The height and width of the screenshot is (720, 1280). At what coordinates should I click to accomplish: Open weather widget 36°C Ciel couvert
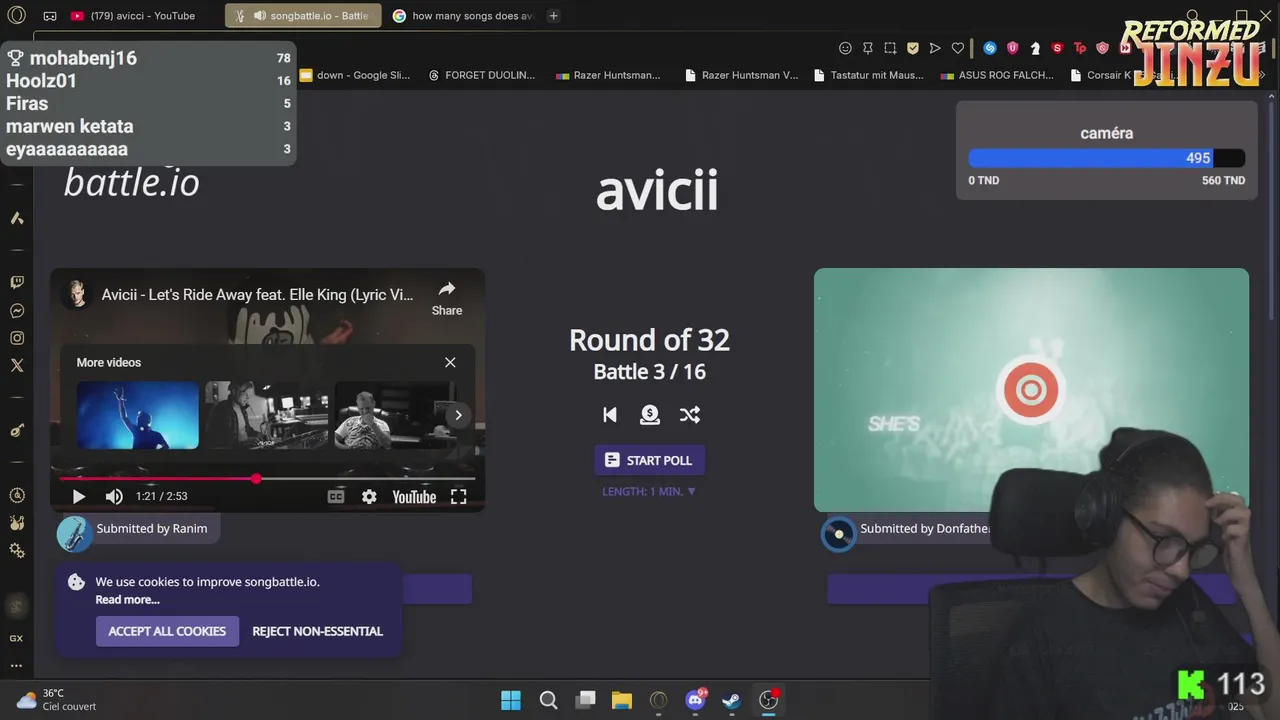(57, 700)
